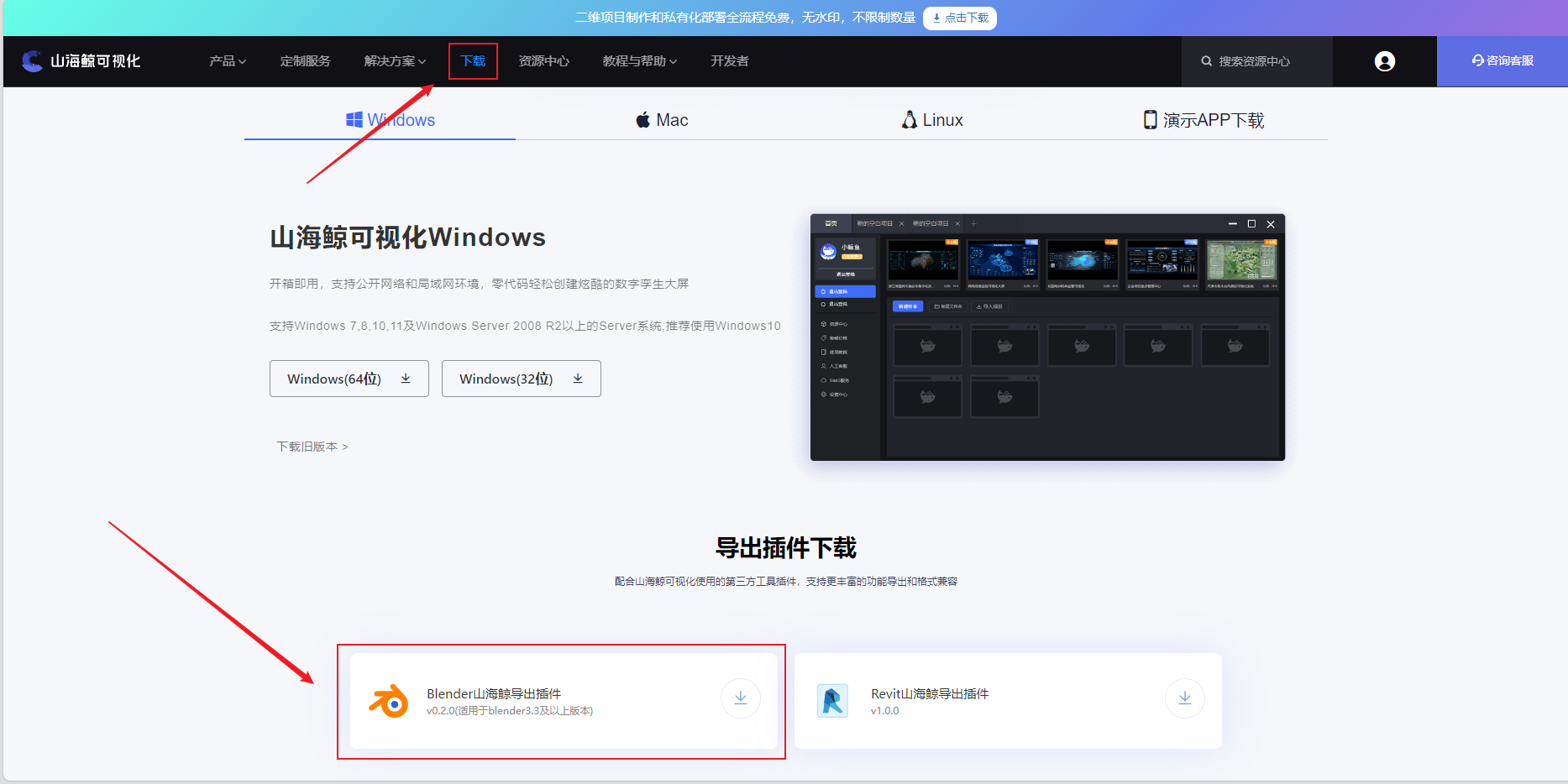Open the 资源中心 navigation item
Image resolution: width=1568 pixels, height=784 pixels.
543,61
